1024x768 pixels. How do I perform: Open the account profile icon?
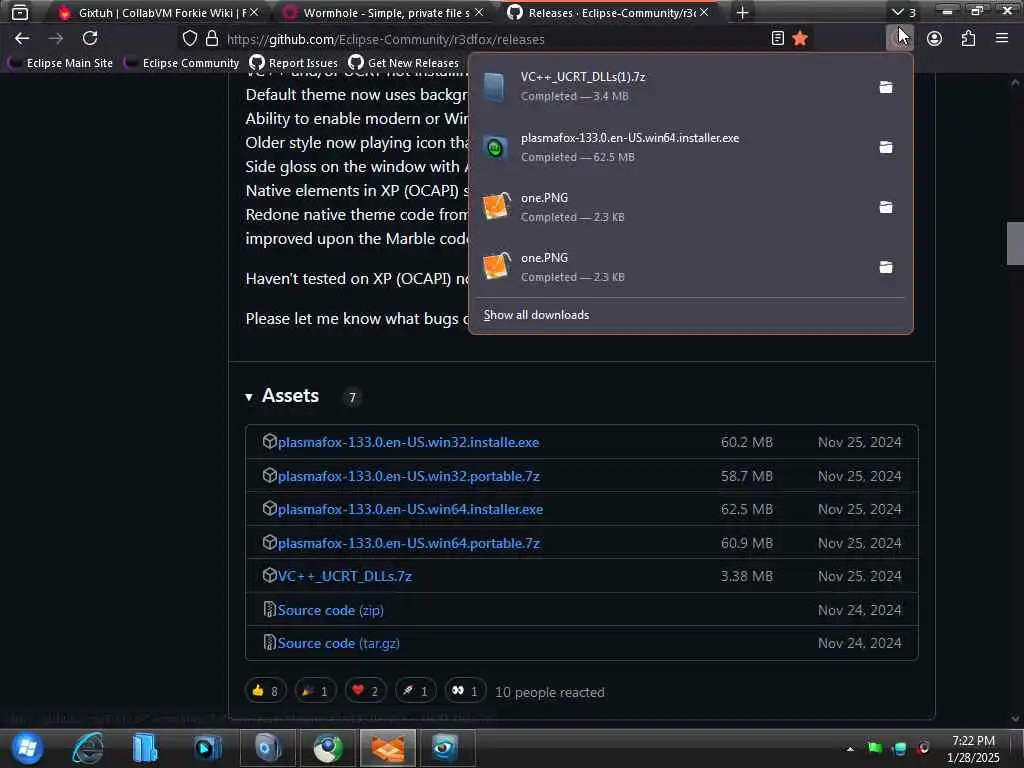(934, 39)
